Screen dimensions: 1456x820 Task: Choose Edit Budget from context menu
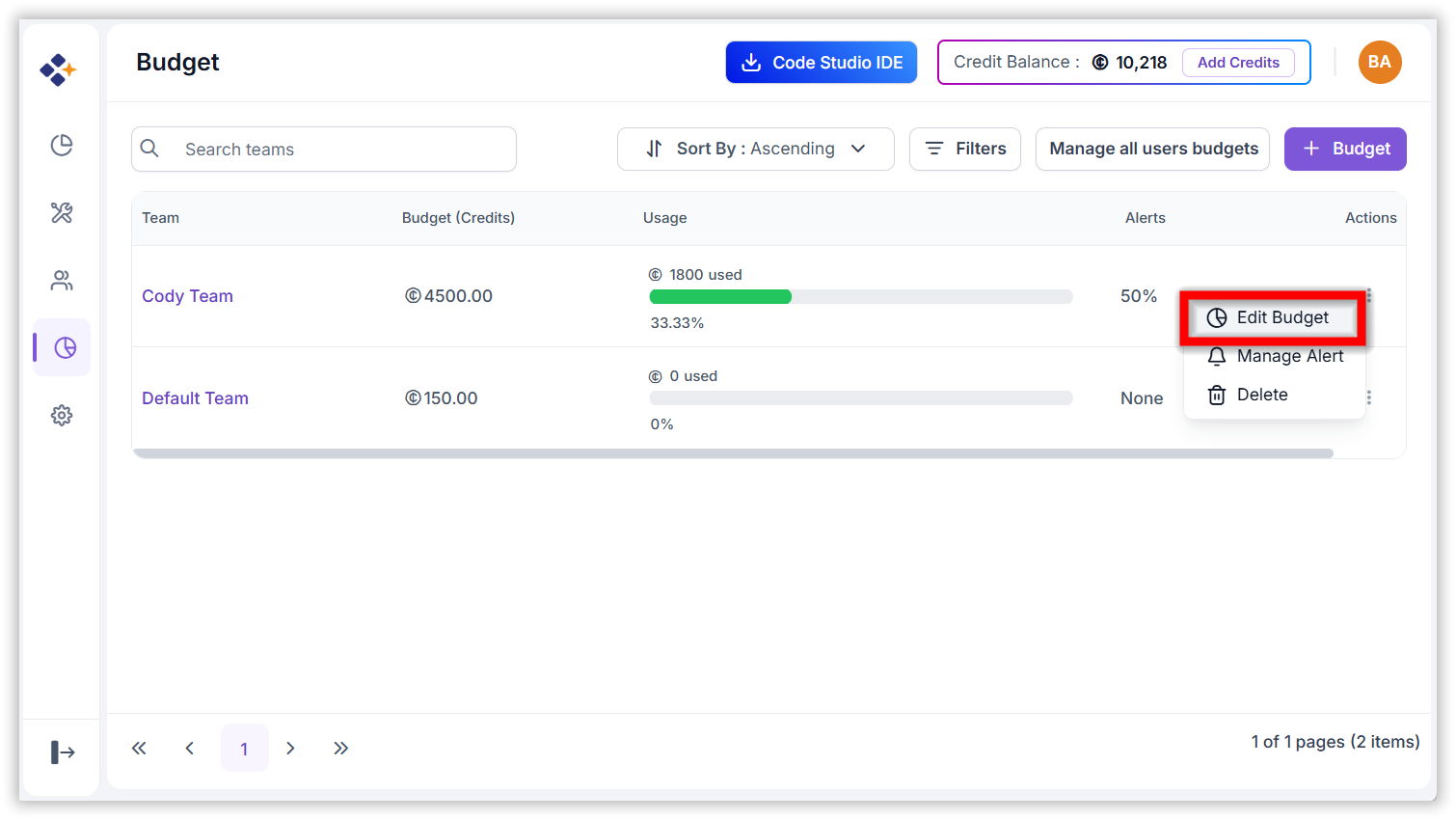coord(1274,317)
